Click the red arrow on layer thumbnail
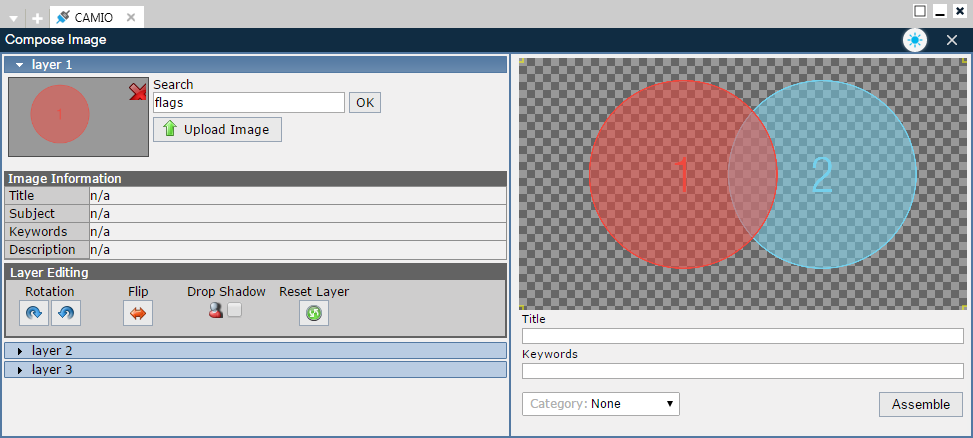Image resolution: width=973 pixels, height=438 pixels. (137, 92)
